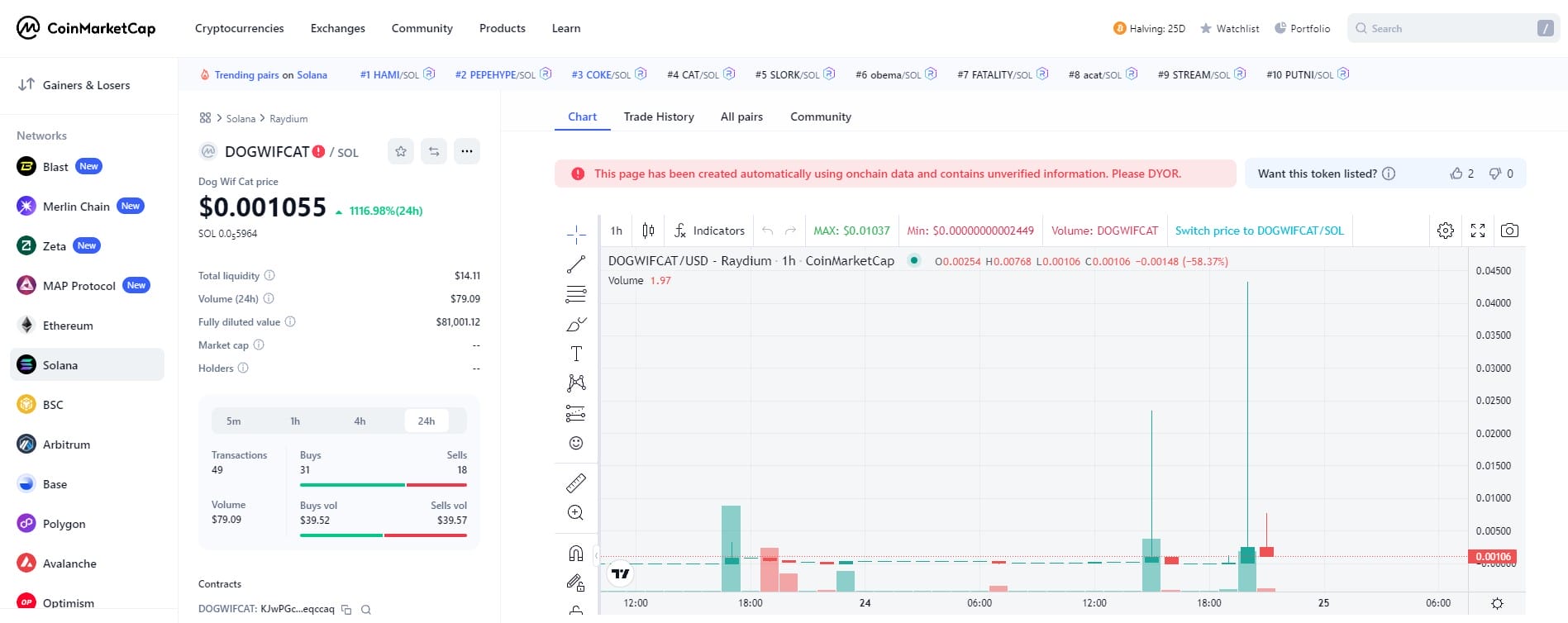Open the Cryptocurrencies menu
The height and width of the screenshot is (623, 1568).
(x=239, y=28)
